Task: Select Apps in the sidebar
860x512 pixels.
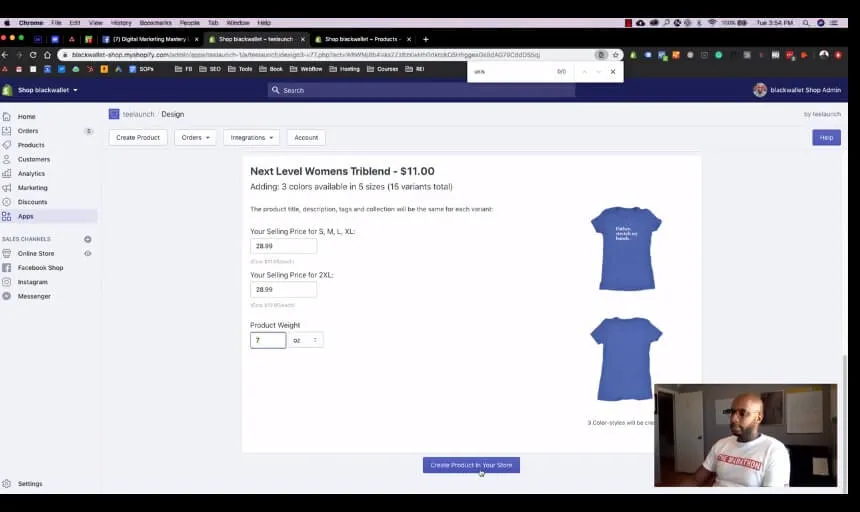Action: point(25,216)
